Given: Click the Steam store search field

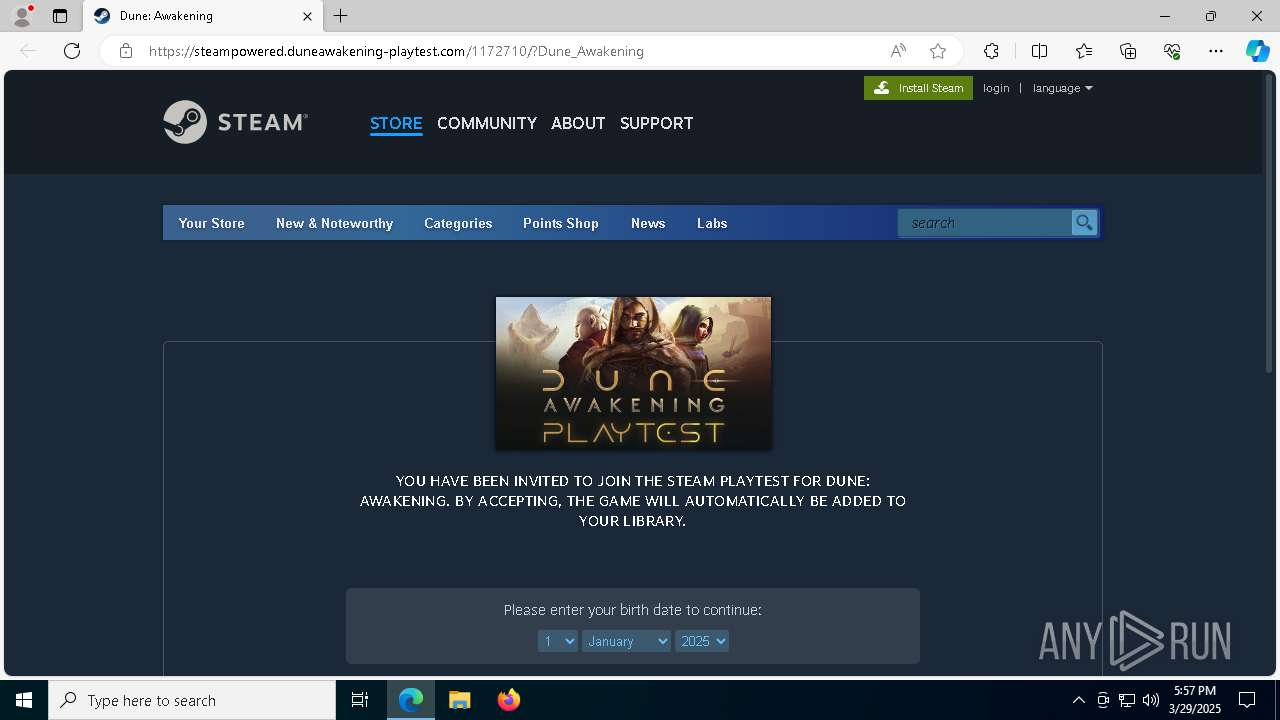Looking at the screenshot, I should coord(985,223).
